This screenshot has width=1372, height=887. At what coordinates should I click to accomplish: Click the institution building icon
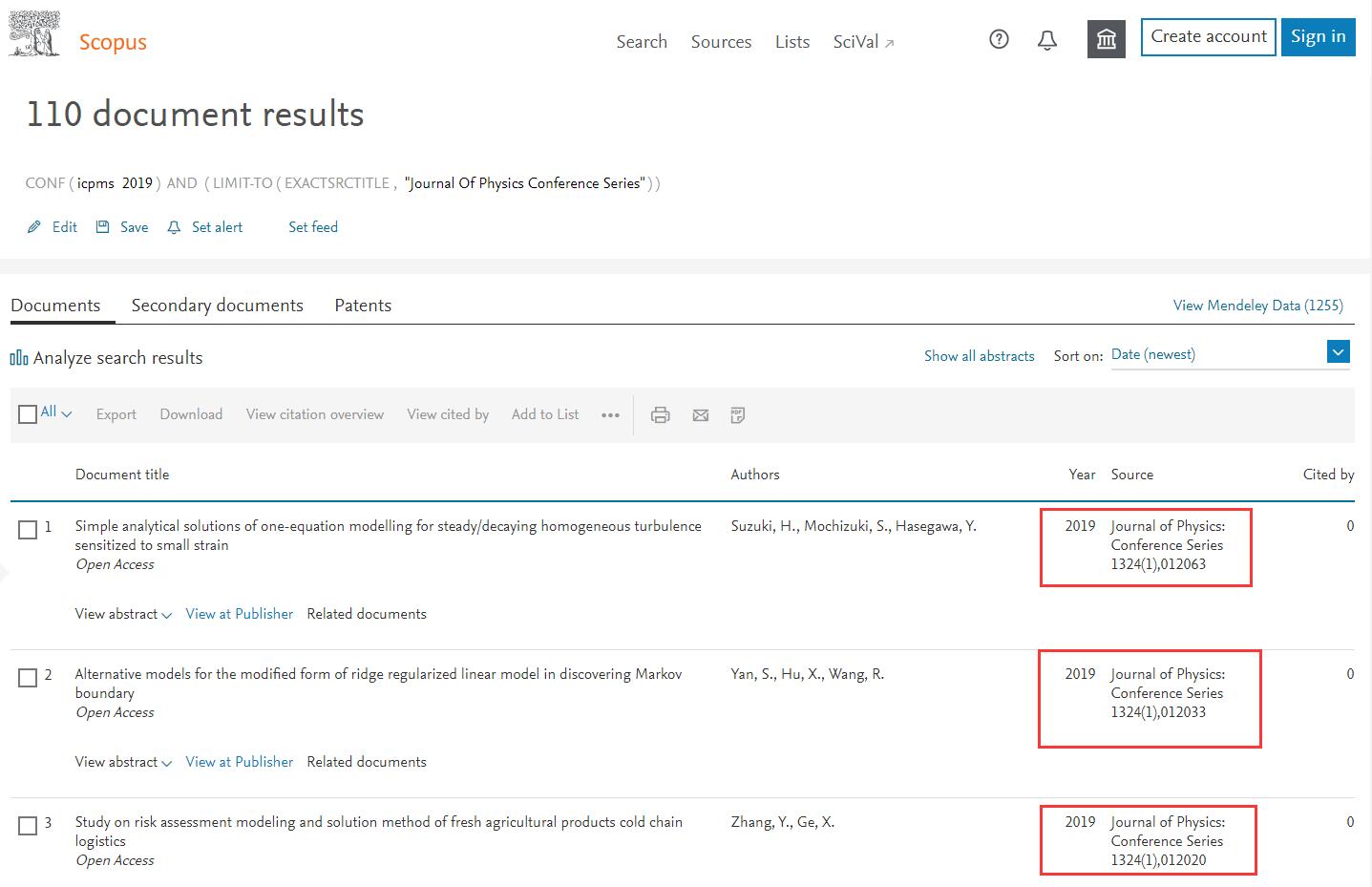click(x=1106, y=39)
